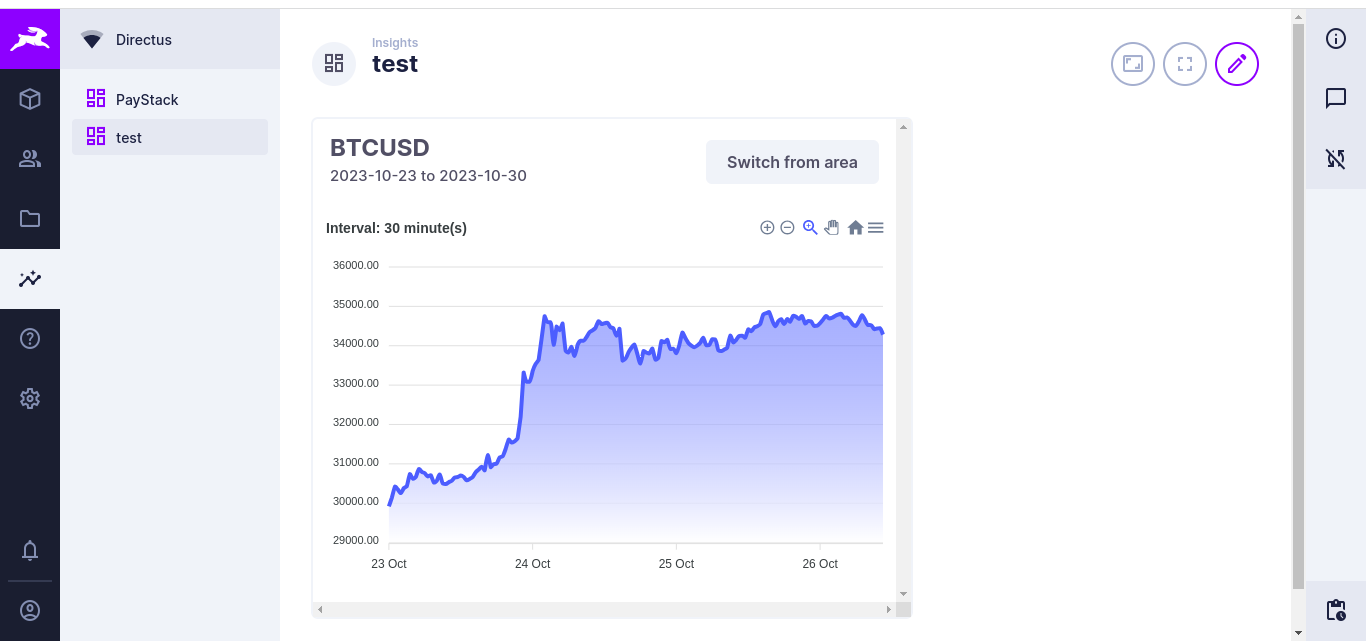Image resolution: width=1366 pixels, height=641 pixels.
Task: Click the Insights breadcrumb link
Action: point(395,43)
